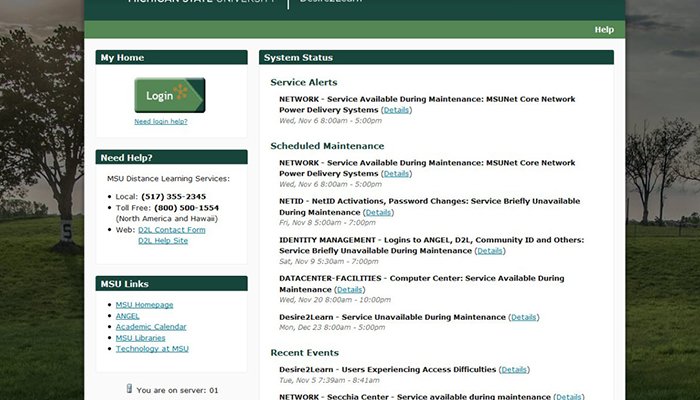Open Details for NETWORK Secchia Center event
This screenshot has height=400, width=700.
(x=569, y=396)
